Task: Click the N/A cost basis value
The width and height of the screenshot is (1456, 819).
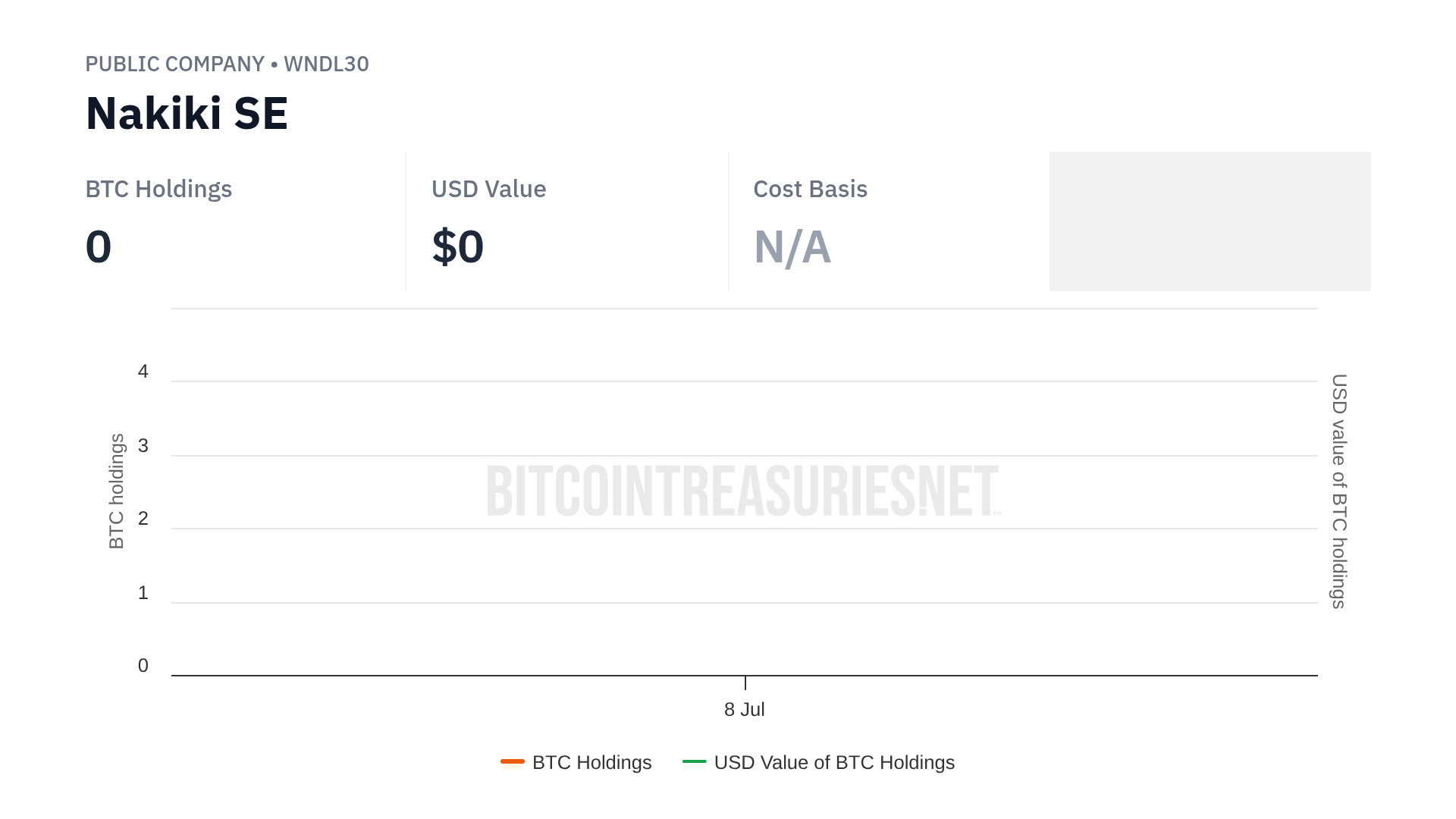Action: tap(792, 247)
